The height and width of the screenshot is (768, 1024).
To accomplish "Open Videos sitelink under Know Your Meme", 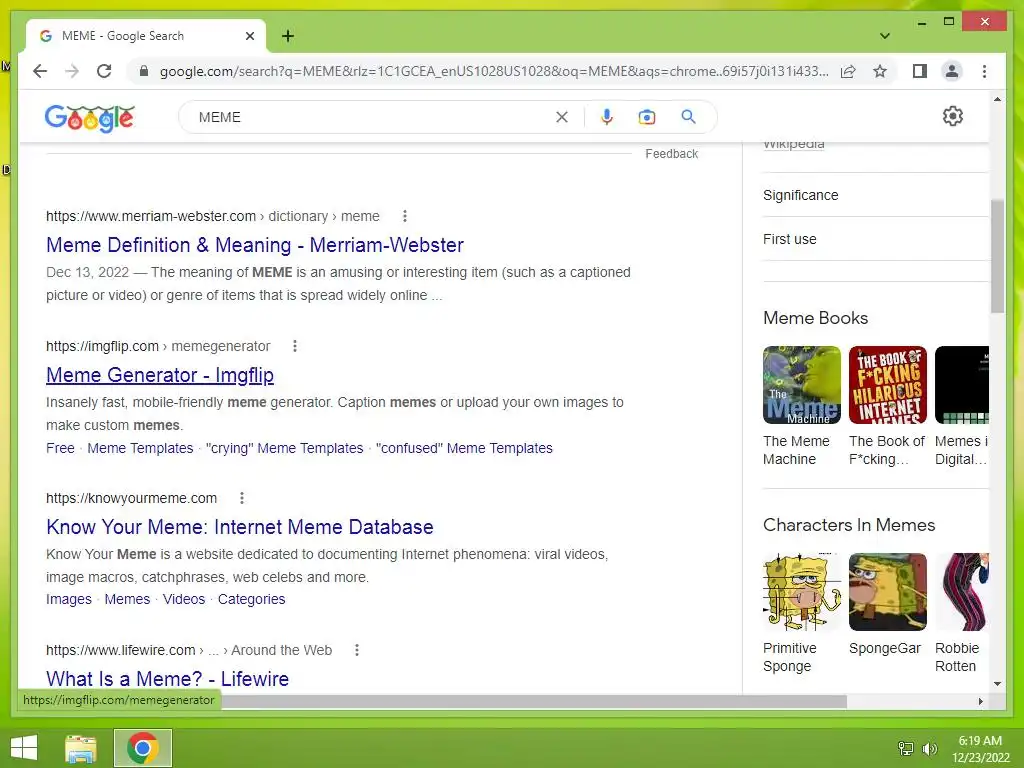I will tap(184, 600).
